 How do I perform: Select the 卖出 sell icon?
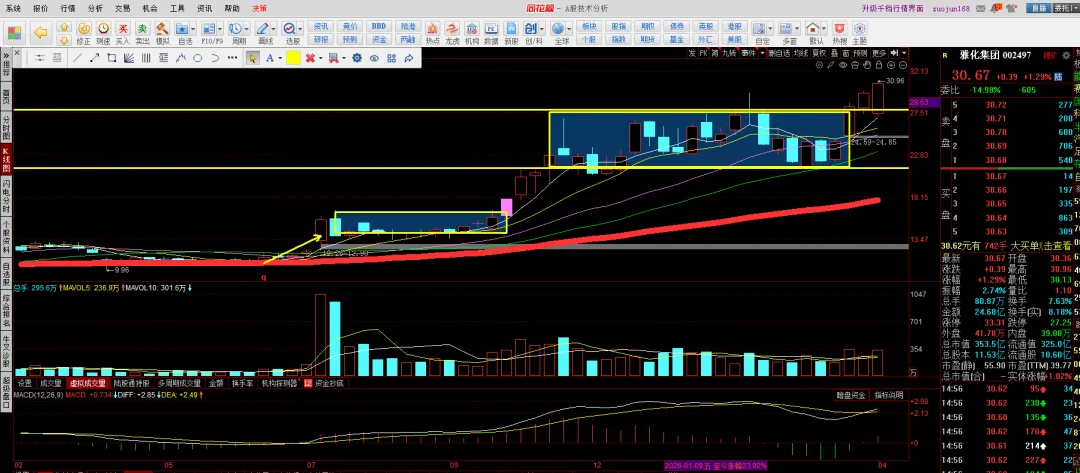(143, 32)
